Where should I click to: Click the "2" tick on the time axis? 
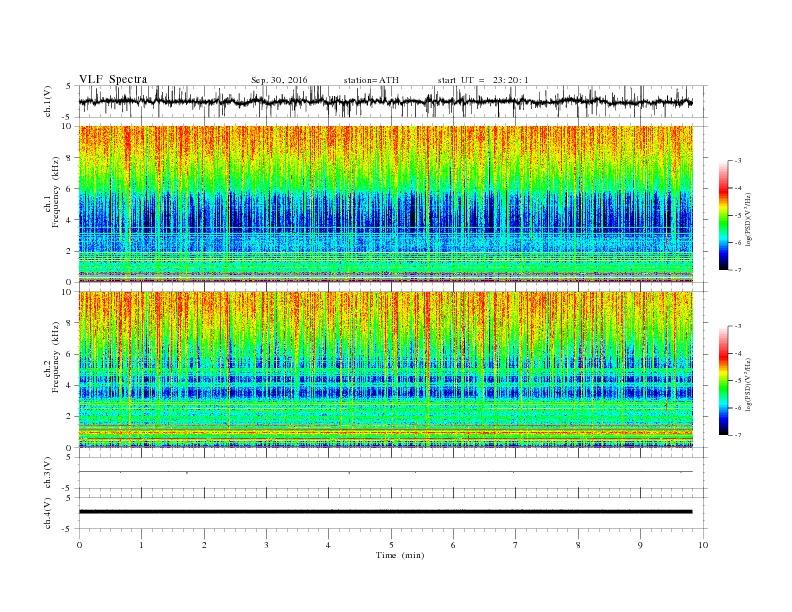click(x=204, y=545)
